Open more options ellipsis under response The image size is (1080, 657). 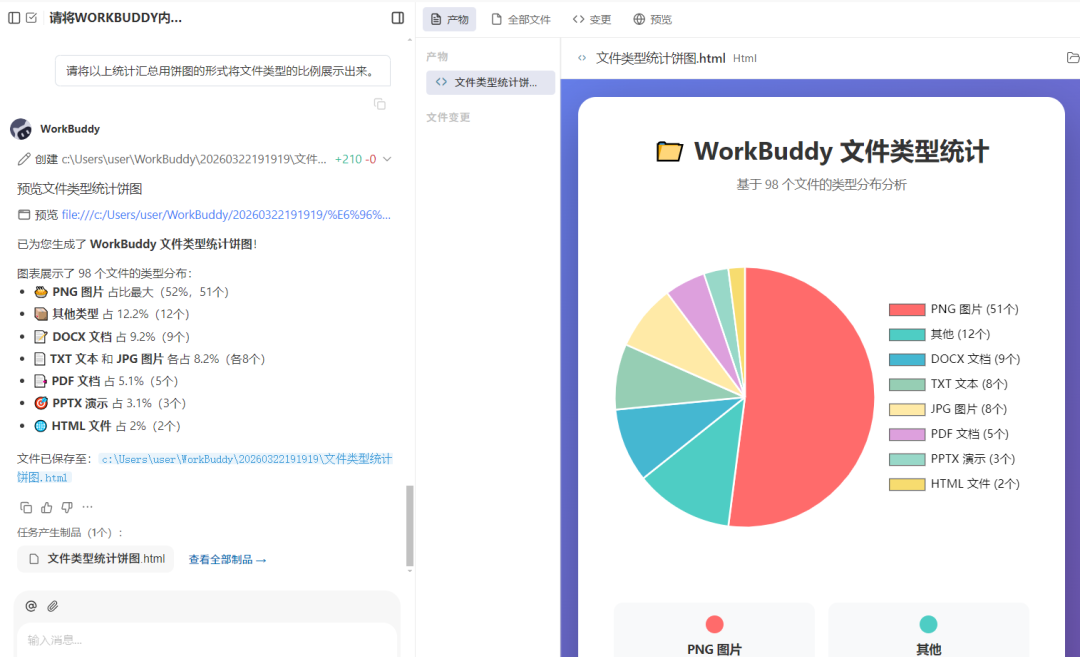click(x=87, y=507)
